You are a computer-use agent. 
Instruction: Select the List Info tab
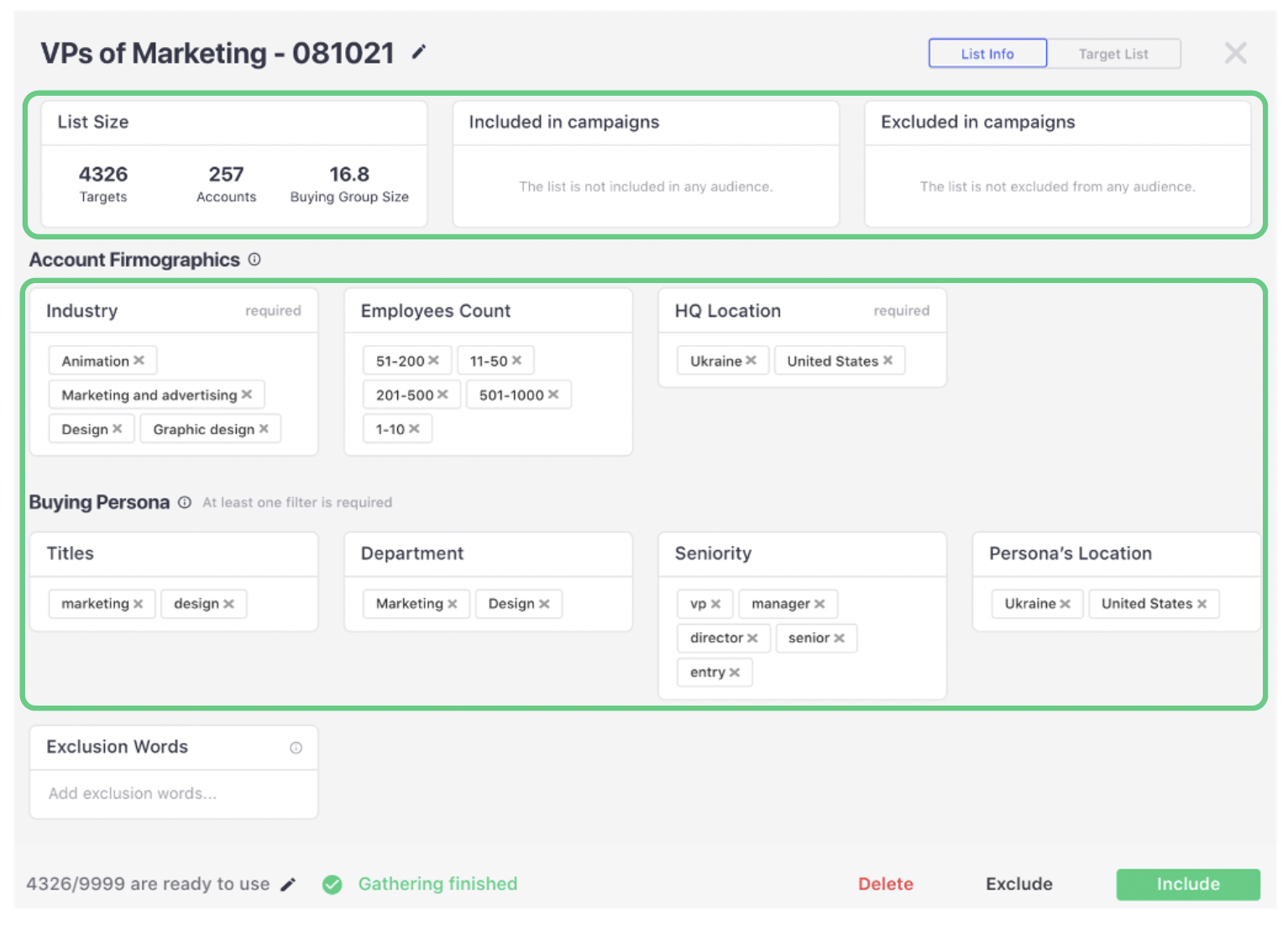[x=987, y=53]
